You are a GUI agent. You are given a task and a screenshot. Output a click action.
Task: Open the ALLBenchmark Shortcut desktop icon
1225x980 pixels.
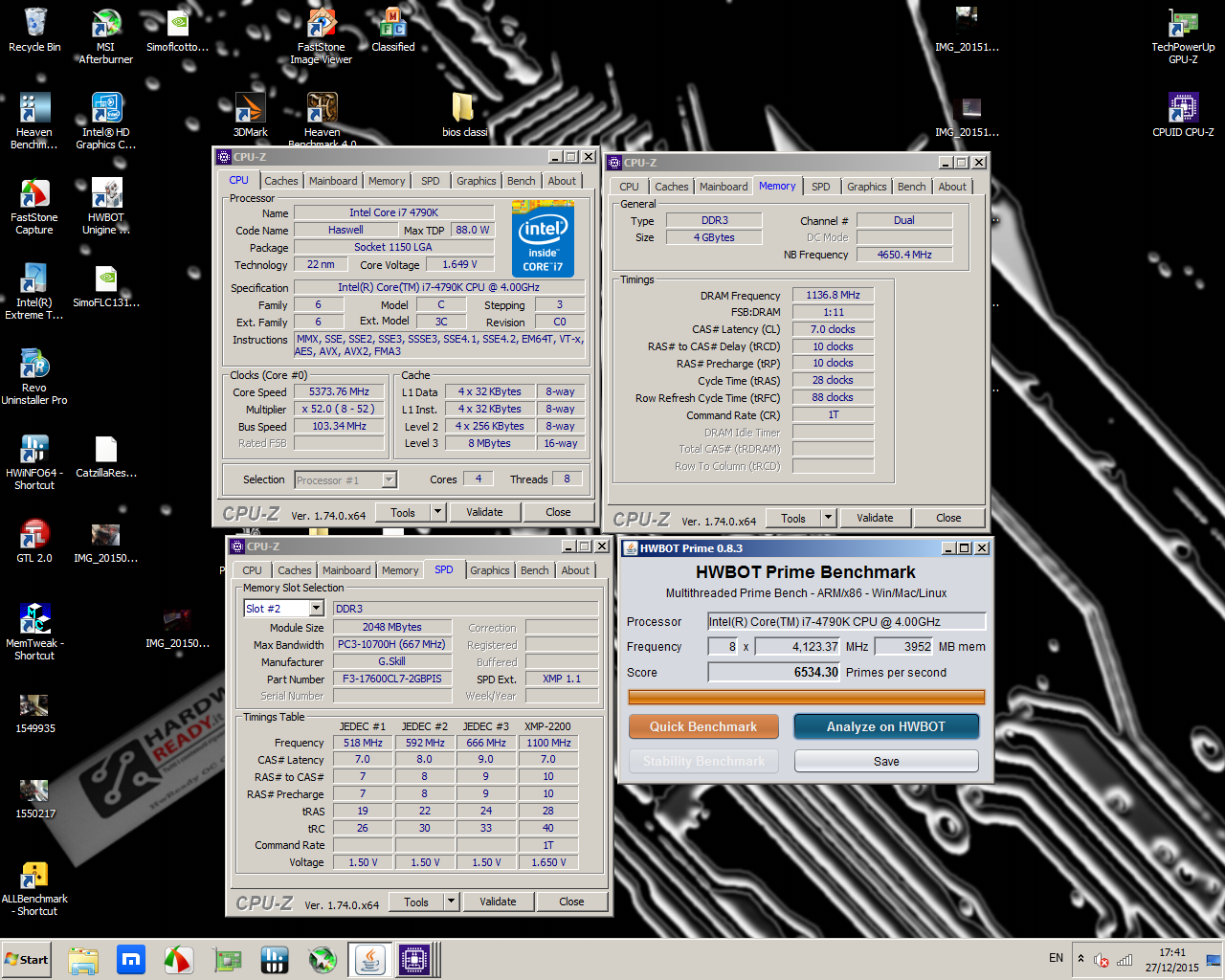(x=34, y=888)
